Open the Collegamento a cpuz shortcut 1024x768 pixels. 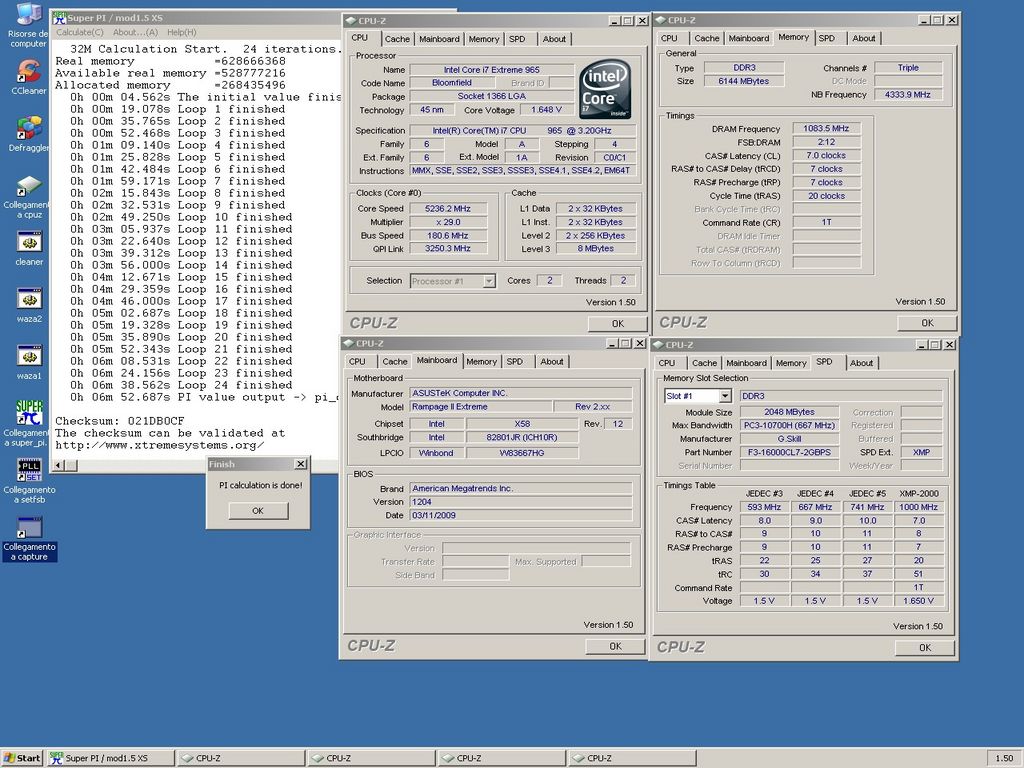click(x=29, y=196)
